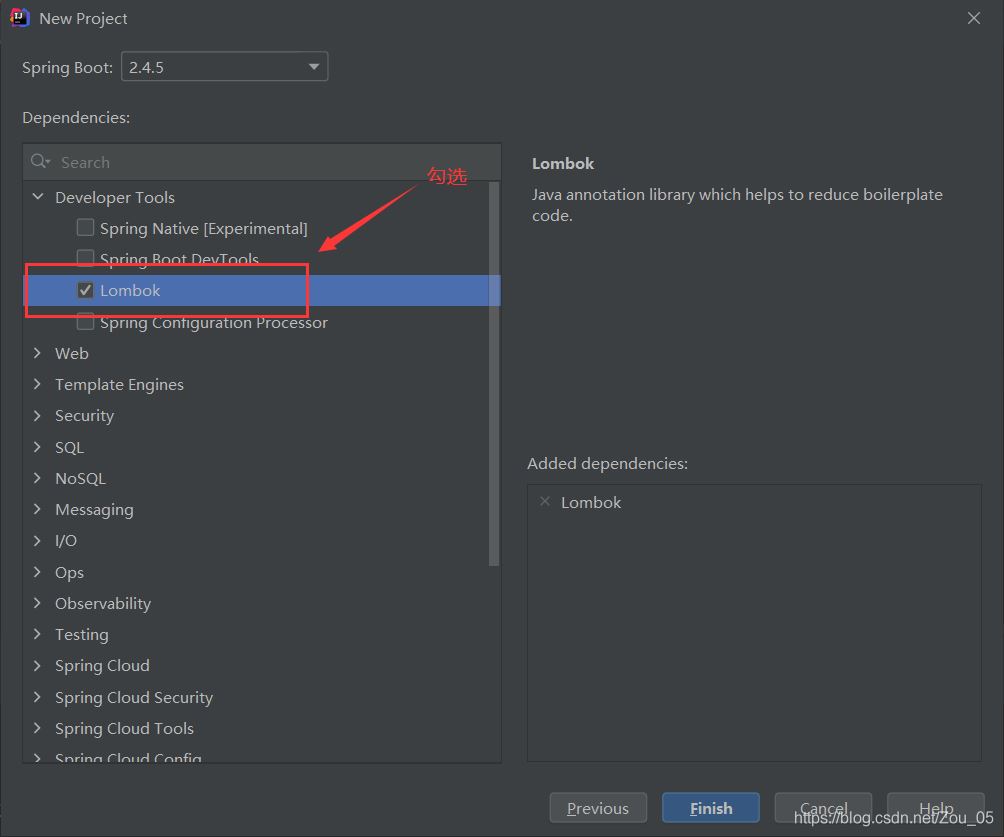The width and height of the screenshot is (1004, 837).
Task: Expand the Spring Cloud category
Action: [x=38, y=665]
